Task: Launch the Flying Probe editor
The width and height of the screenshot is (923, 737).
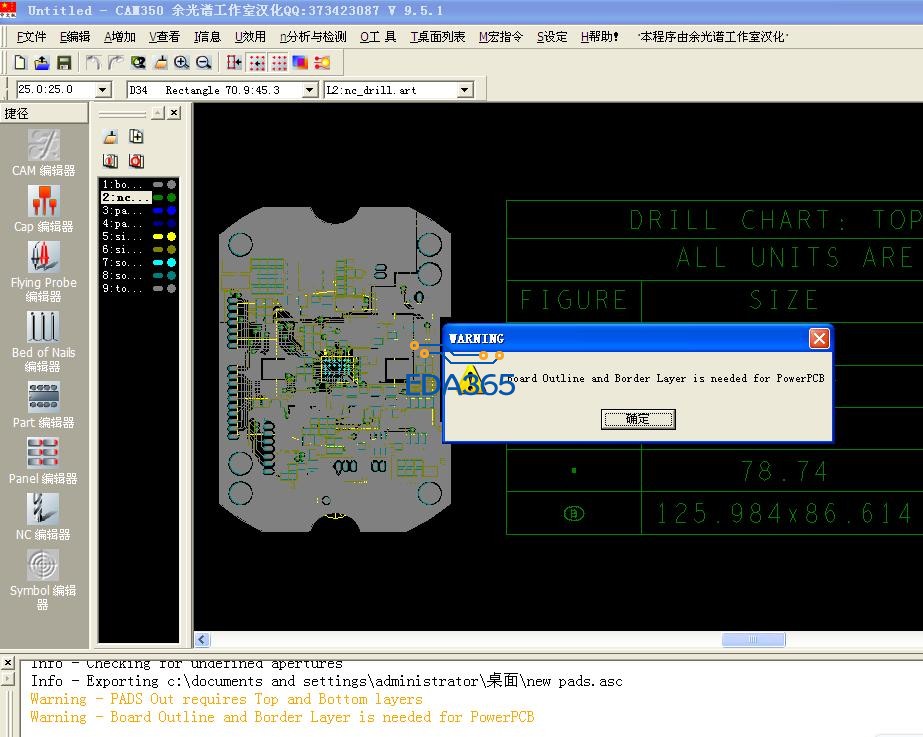Action: [44, 272]
